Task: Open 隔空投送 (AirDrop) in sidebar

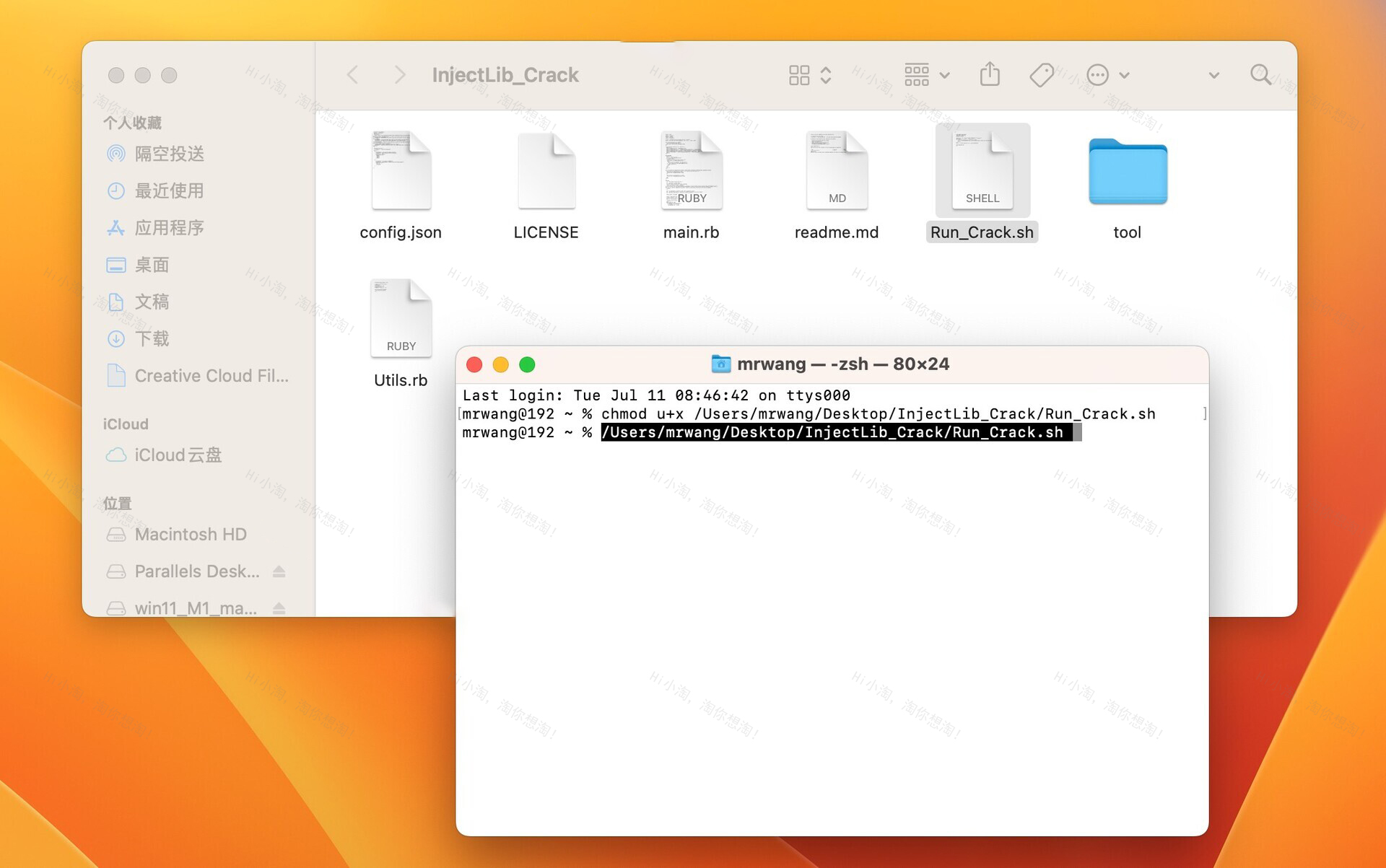Action: click(169, 154)
